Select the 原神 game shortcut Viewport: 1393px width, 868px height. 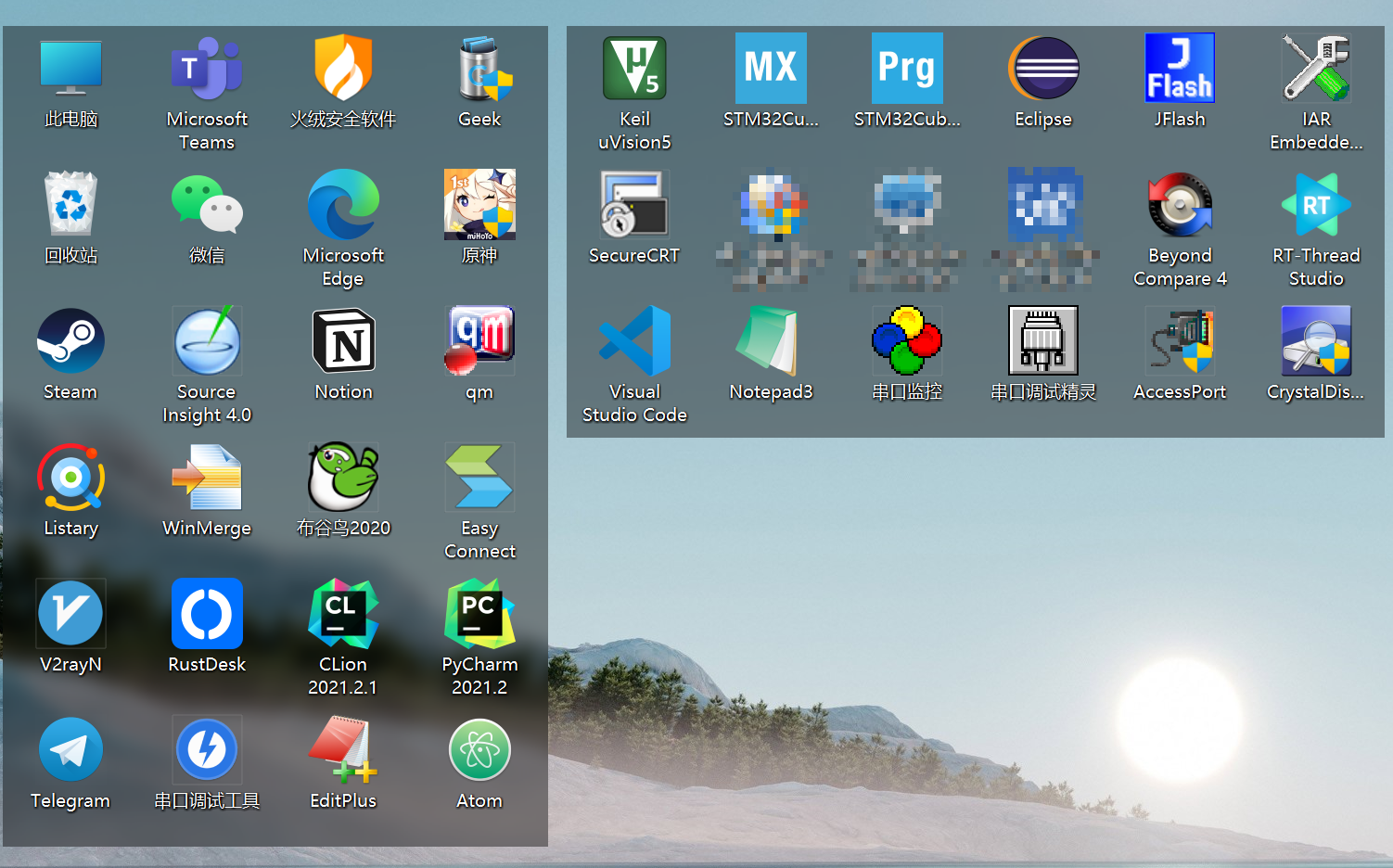point(479,205)
